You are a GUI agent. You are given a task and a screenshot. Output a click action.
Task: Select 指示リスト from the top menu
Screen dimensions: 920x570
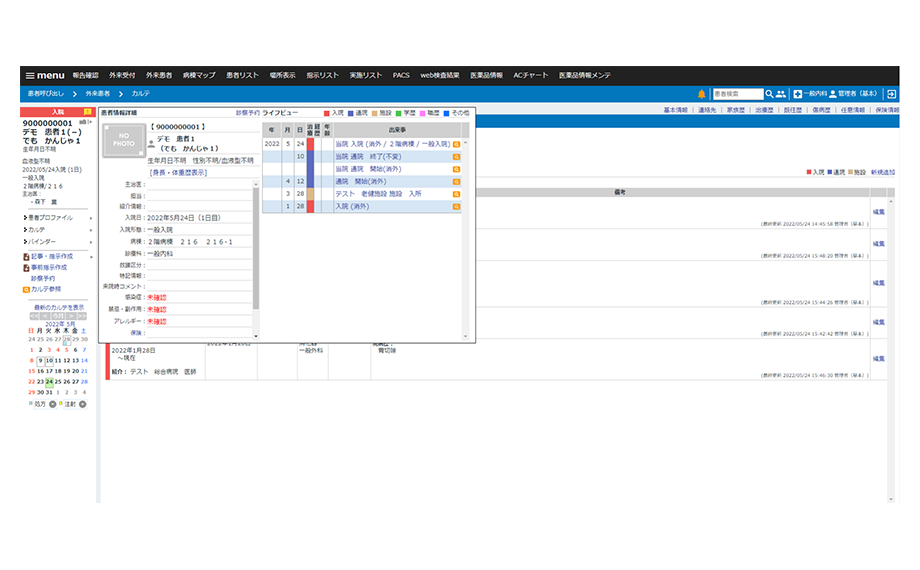coord(322,75)
